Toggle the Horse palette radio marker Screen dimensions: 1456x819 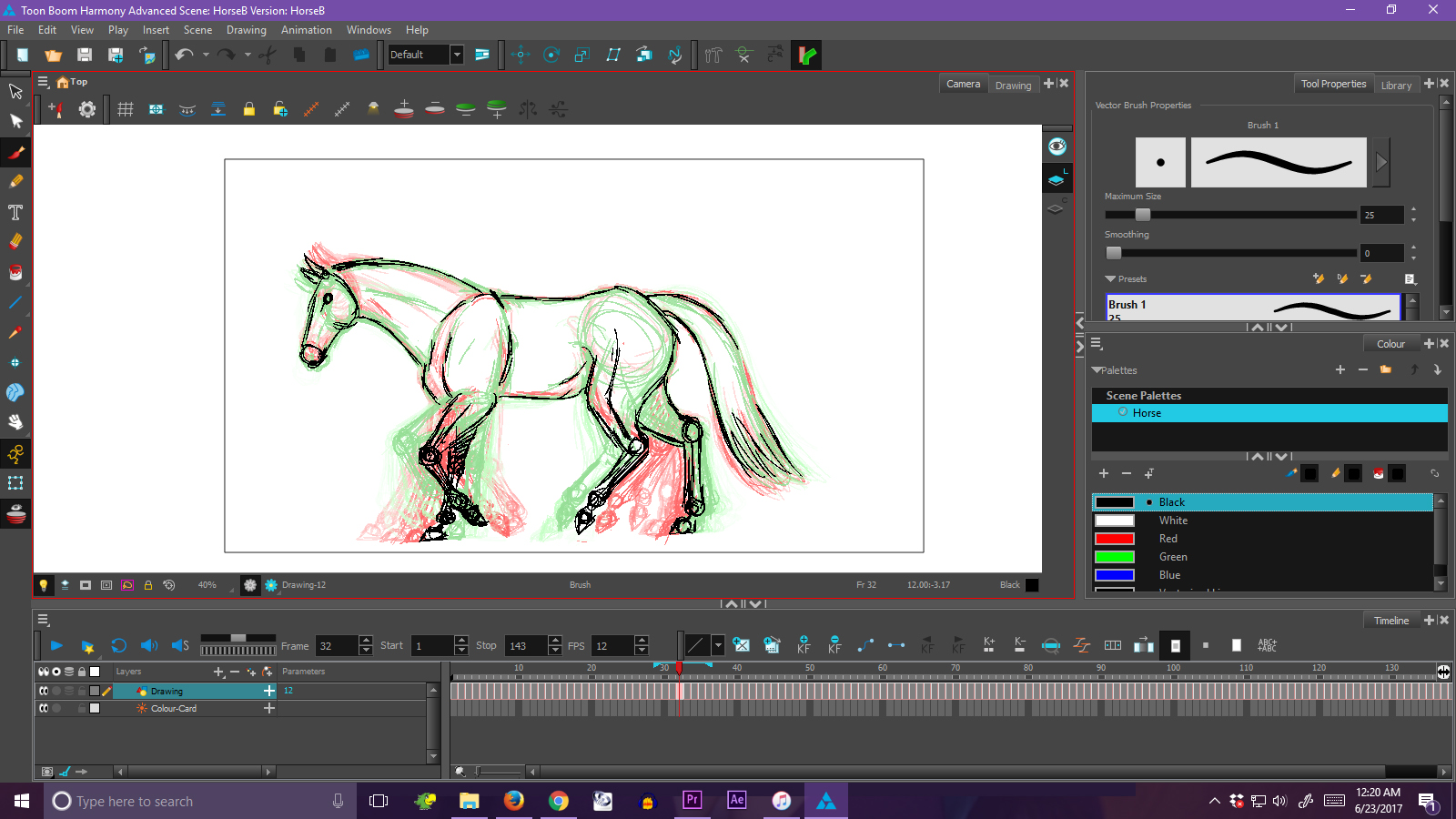click(1123, 412)
